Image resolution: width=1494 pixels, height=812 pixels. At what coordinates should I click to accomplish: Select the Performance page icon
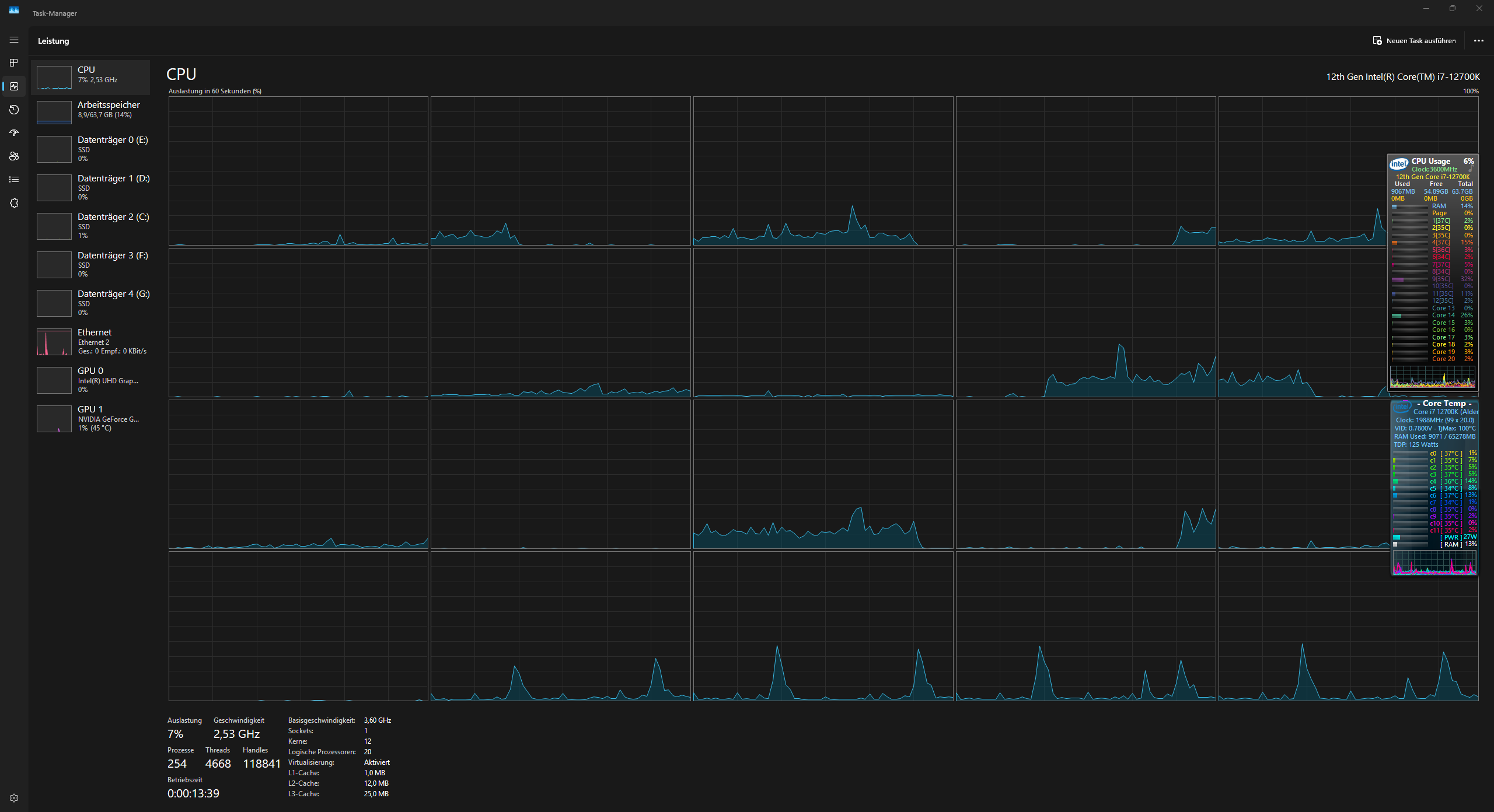click(x=14, y=86)
